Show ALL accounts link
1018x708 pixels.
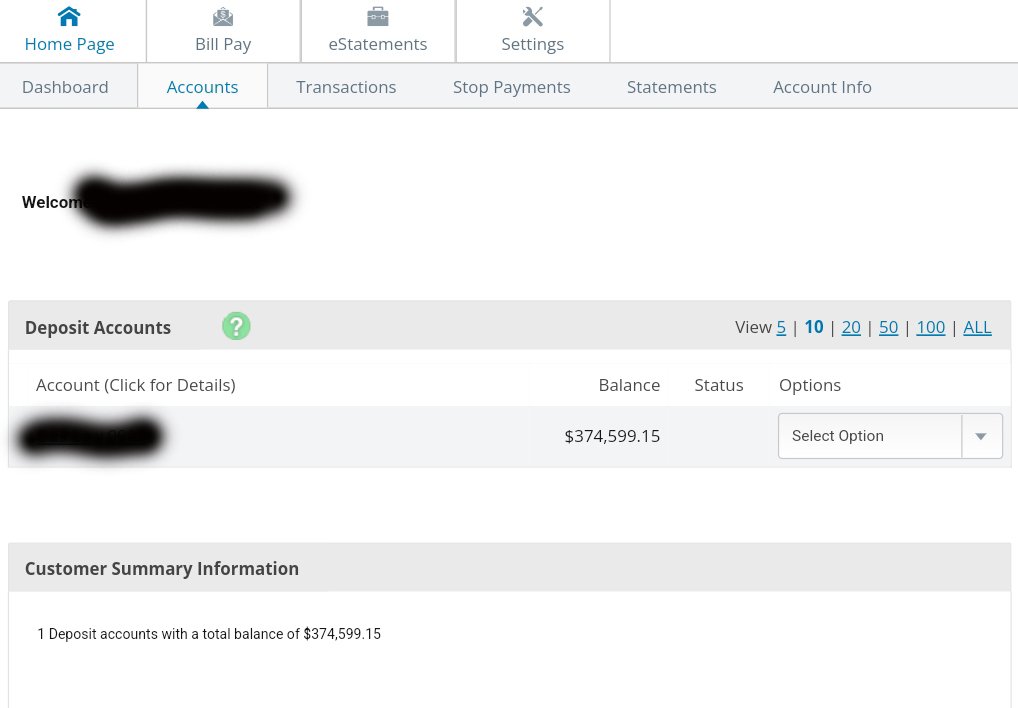pyautogui.click(x=977, y=327)
